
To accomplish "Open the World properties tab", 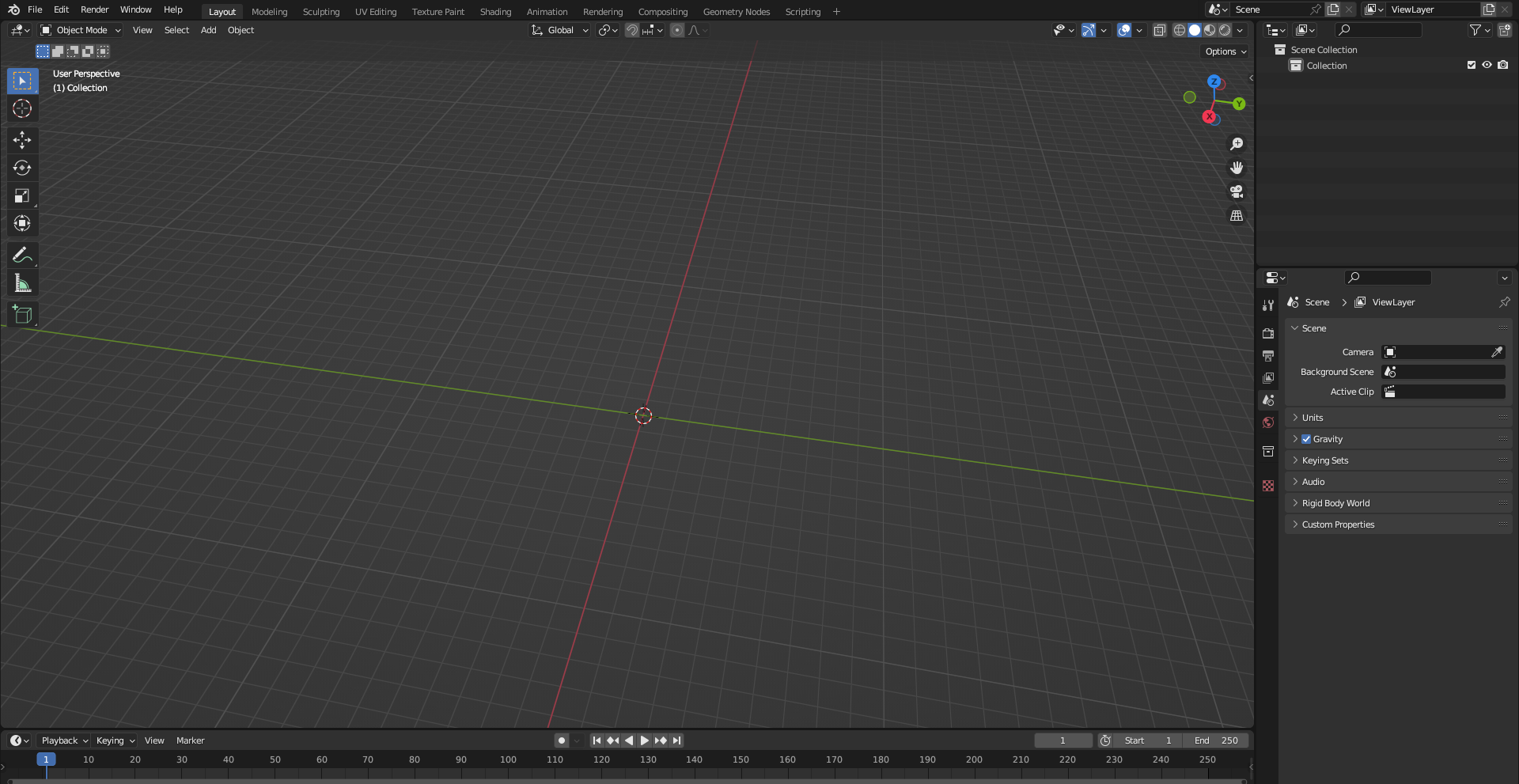I will [1268, 422].
